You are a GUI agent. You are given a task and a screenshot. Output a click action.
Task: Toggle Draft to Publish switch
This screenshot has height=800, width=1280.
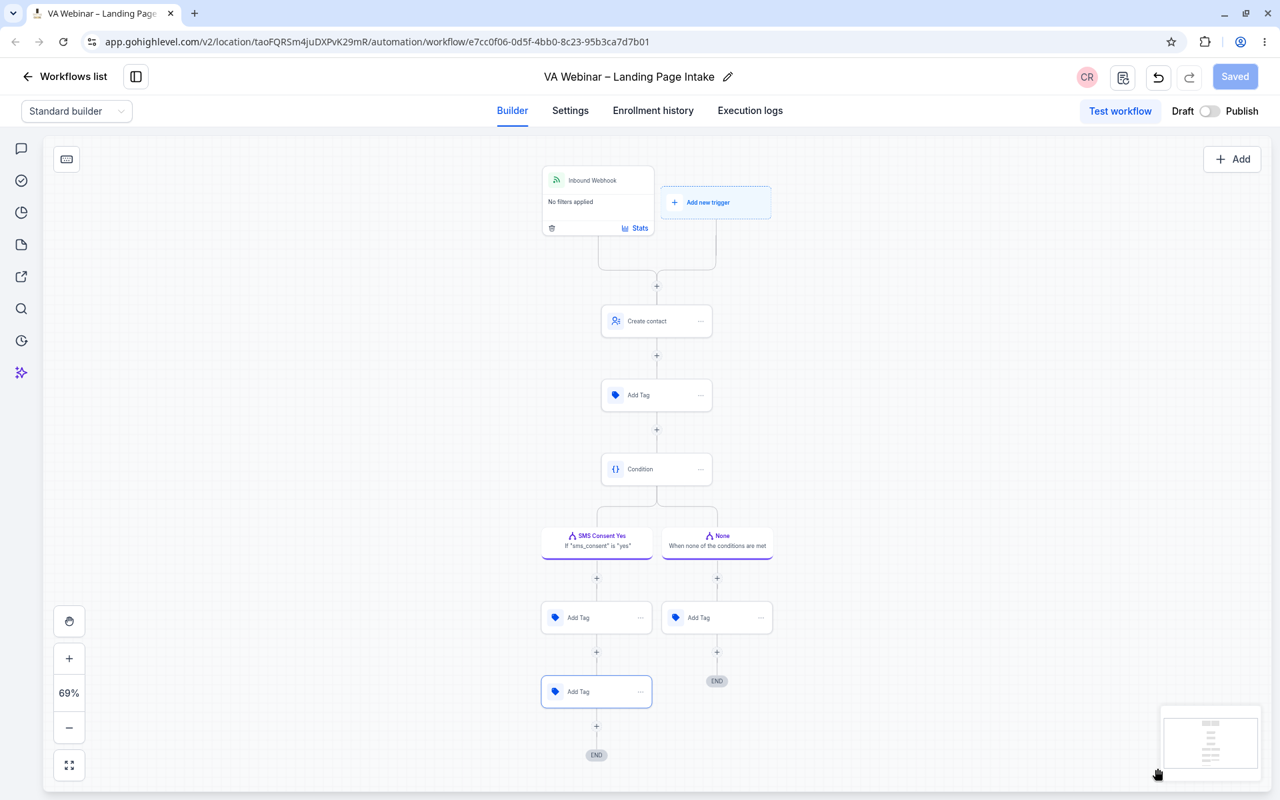coord(1210,111)
